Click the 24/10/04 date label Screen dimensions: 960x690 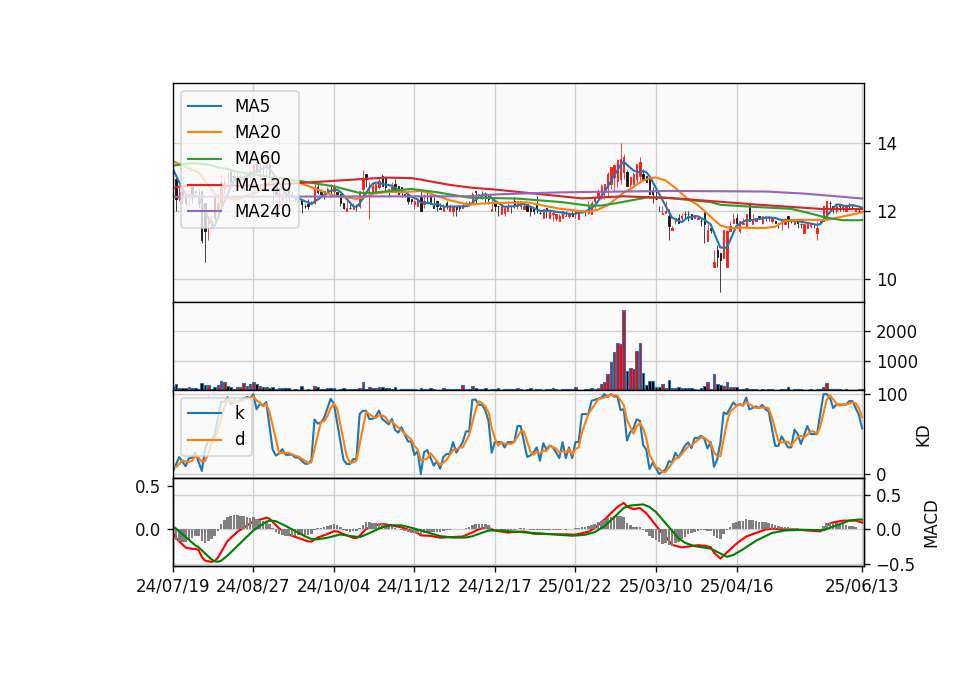[x=334, y=586]
